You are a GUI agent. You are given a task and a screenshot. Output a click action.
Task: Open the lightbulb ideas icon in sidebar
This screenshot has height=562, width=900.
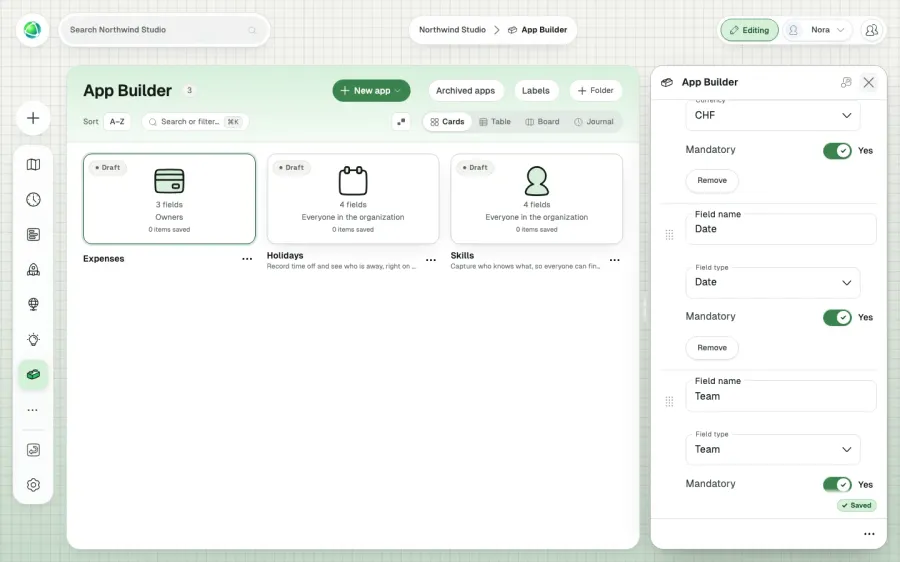click(x=33, y=339)
